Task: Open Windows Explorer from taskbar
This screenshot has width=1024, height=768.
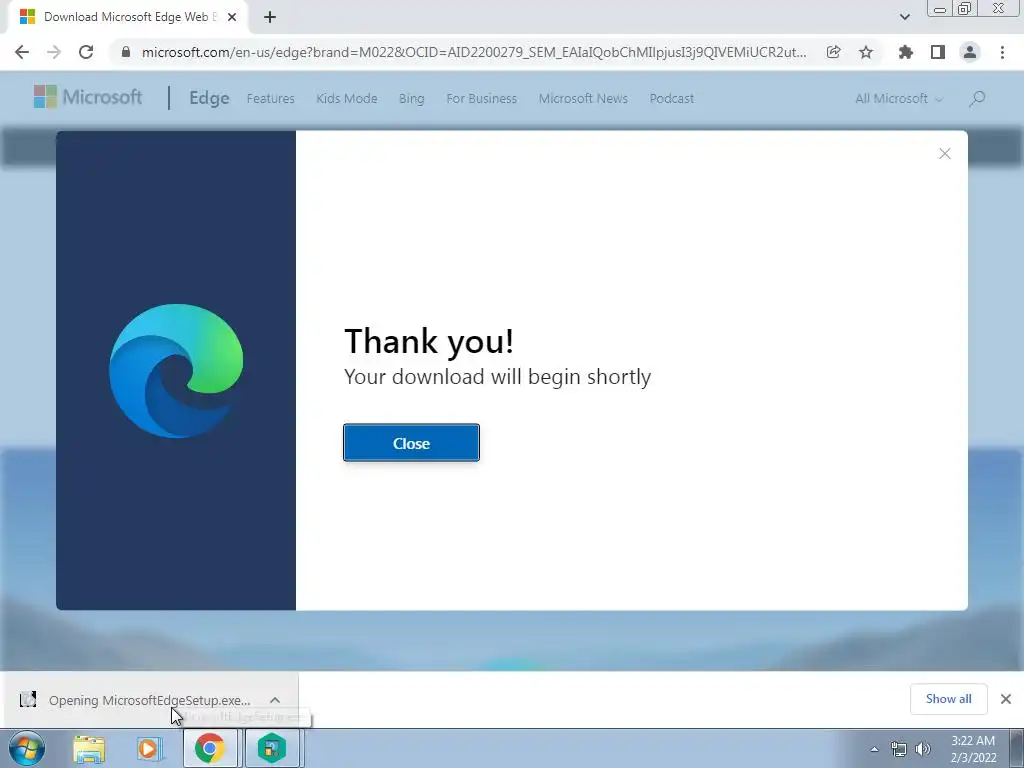Action: tap(89, 749)
